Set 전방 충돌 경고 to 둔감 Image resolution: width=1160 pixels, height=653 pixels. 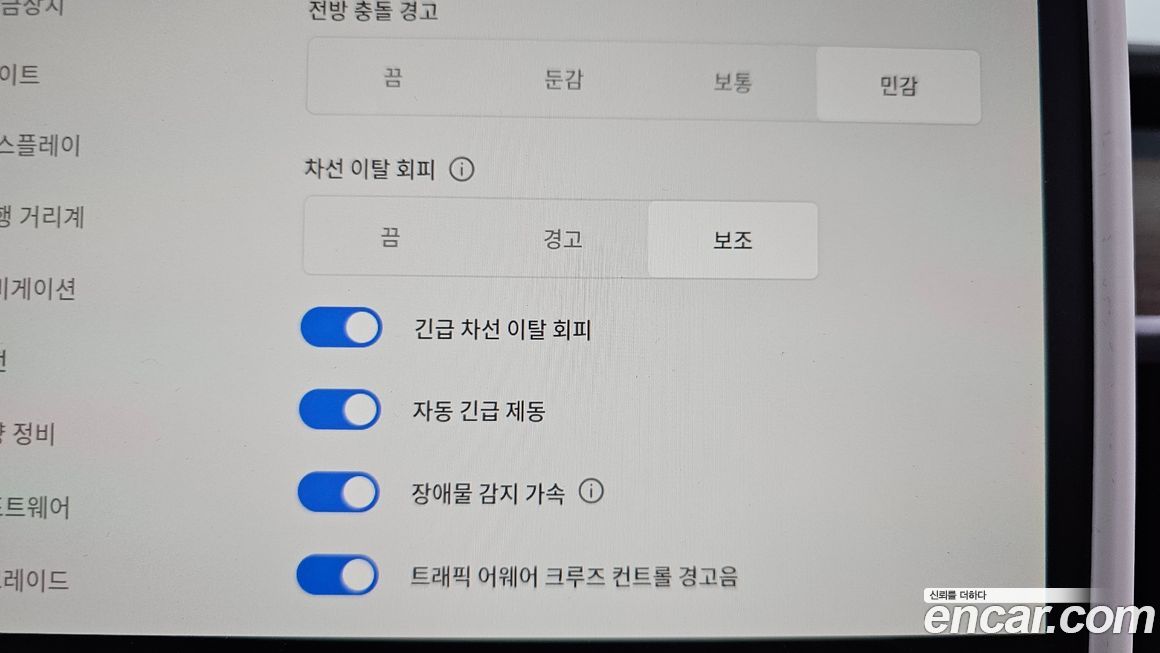563,80
